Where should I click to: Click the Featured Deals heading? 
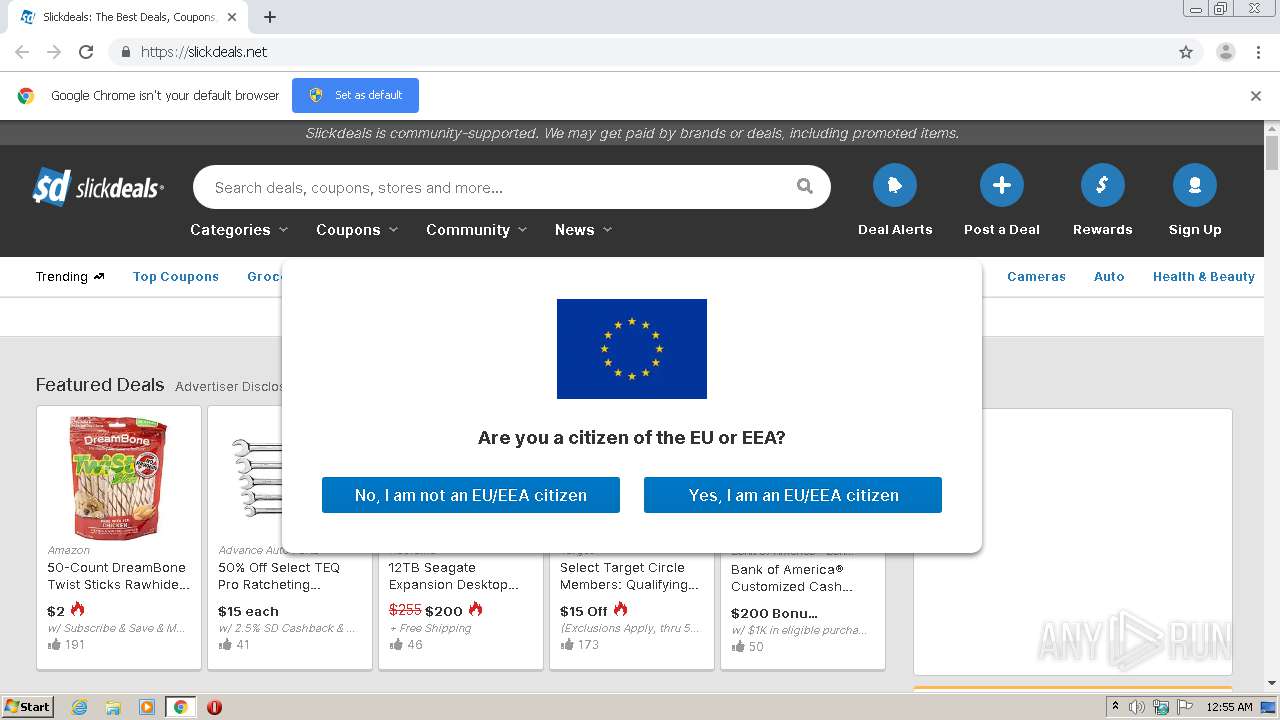click(x=100, y=385)
